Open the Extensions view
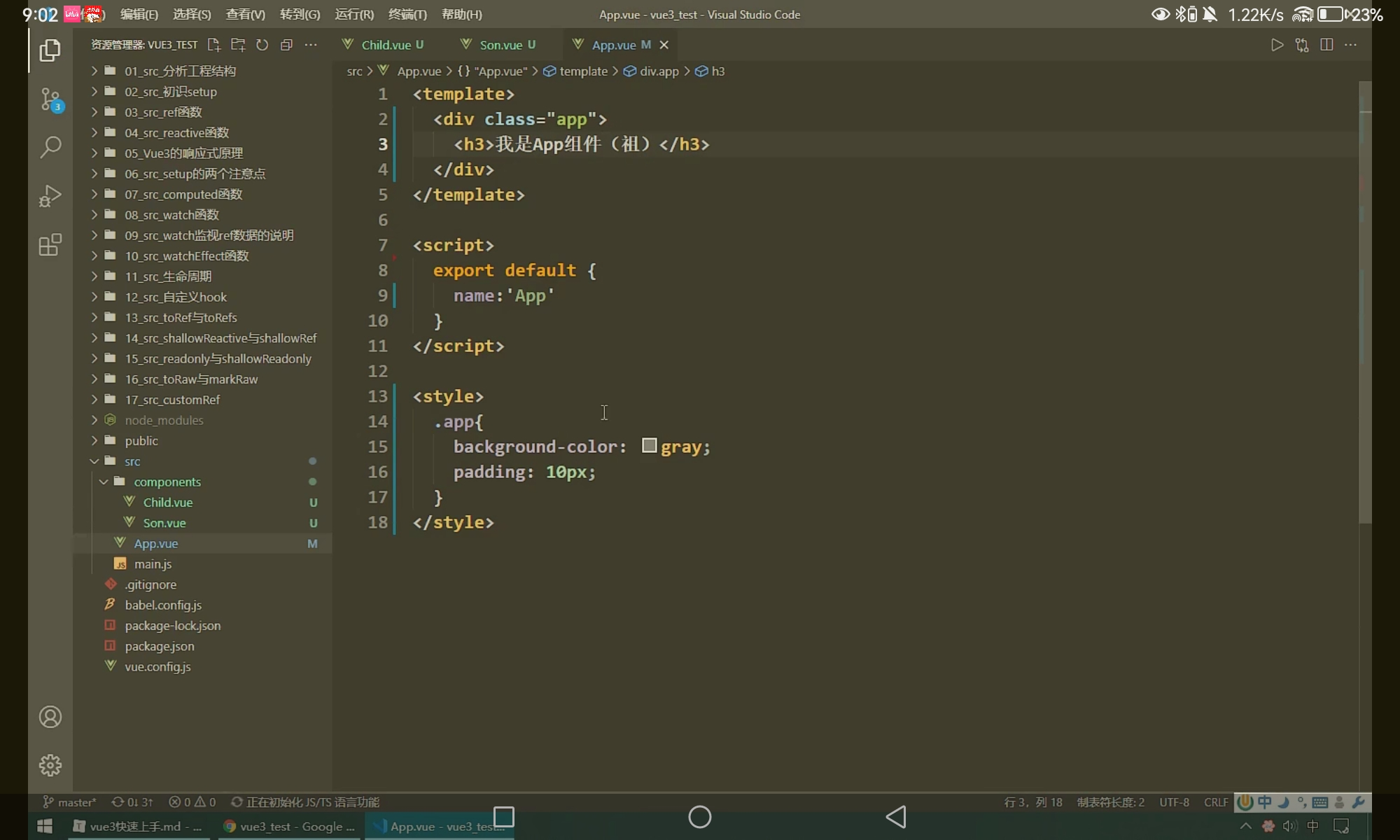1400x840 pixels. coord(50,245)
